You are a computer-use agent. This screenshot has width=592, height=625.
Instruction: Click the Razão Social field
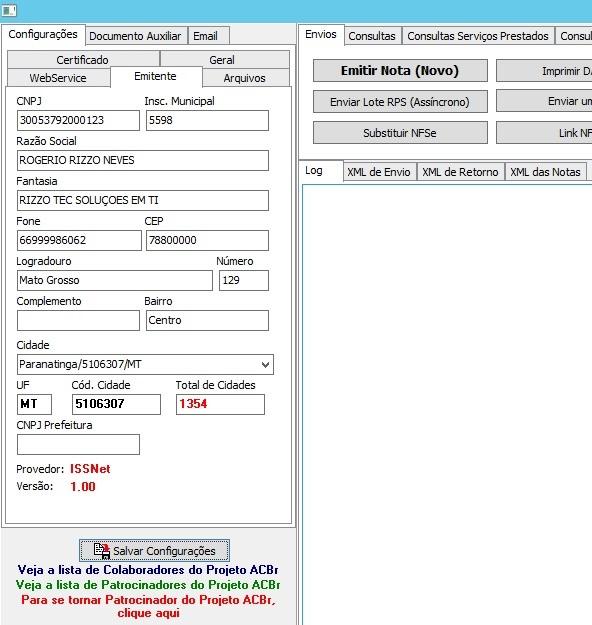point(143,160)
